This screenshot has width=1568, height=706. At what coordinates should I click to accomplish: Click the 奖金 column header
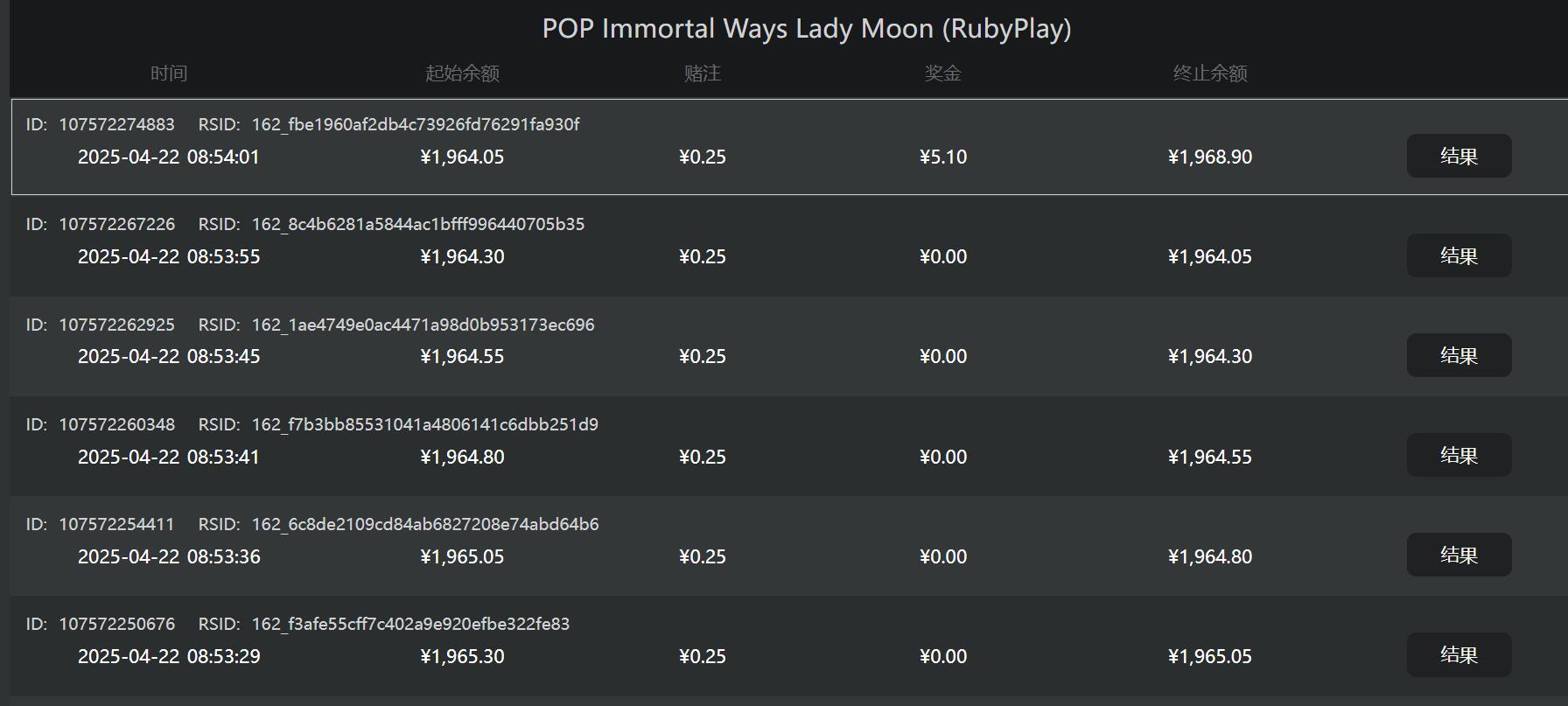click(942, 73)
